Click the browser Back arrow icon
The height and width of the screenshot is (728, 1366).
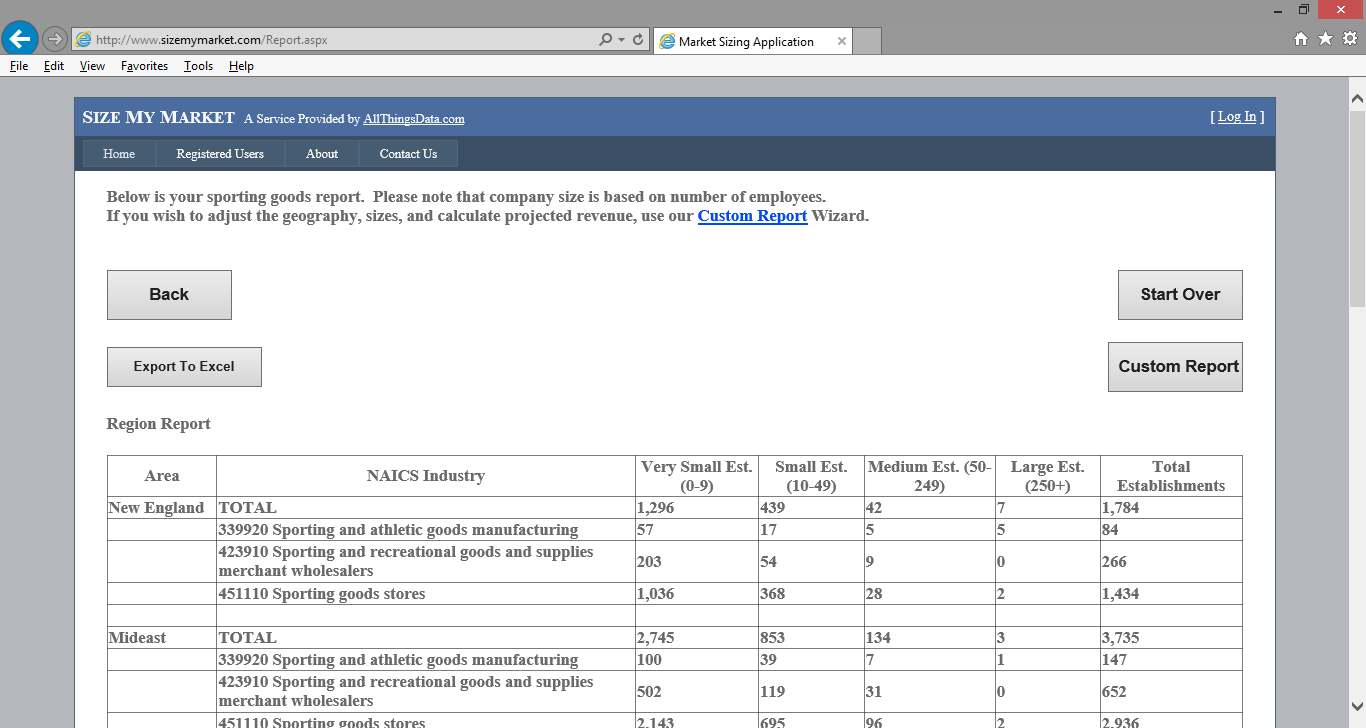[x=20, y=39]
